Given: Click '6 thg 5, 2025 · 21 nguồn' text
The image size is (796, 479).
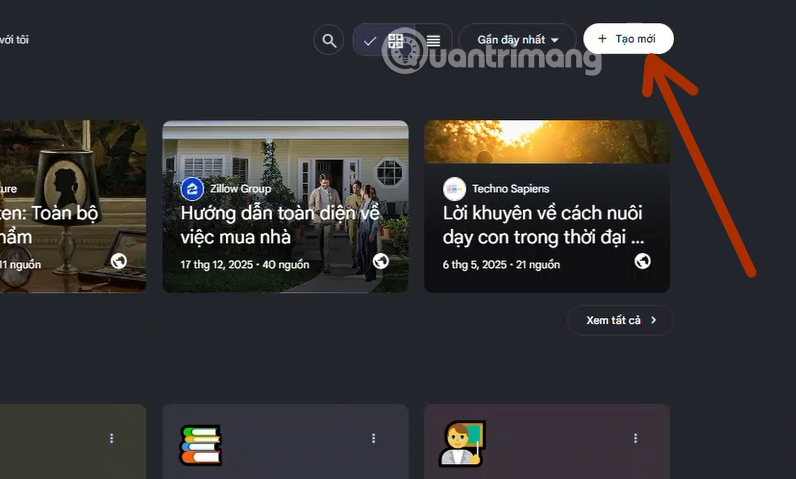Looking at the screenshot, I should (x=501, y=265).
